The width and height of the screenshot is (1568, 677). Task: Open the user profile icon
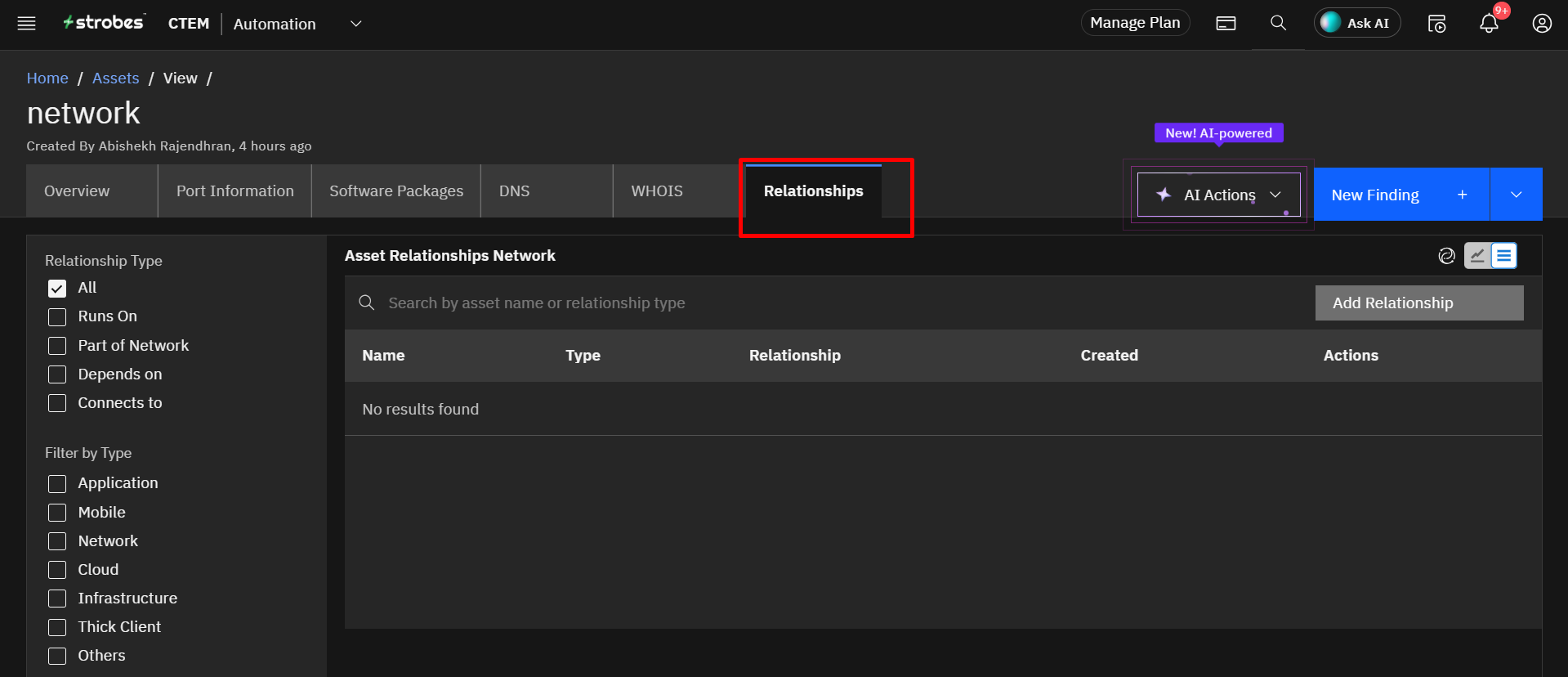[x=1541, y=23]
